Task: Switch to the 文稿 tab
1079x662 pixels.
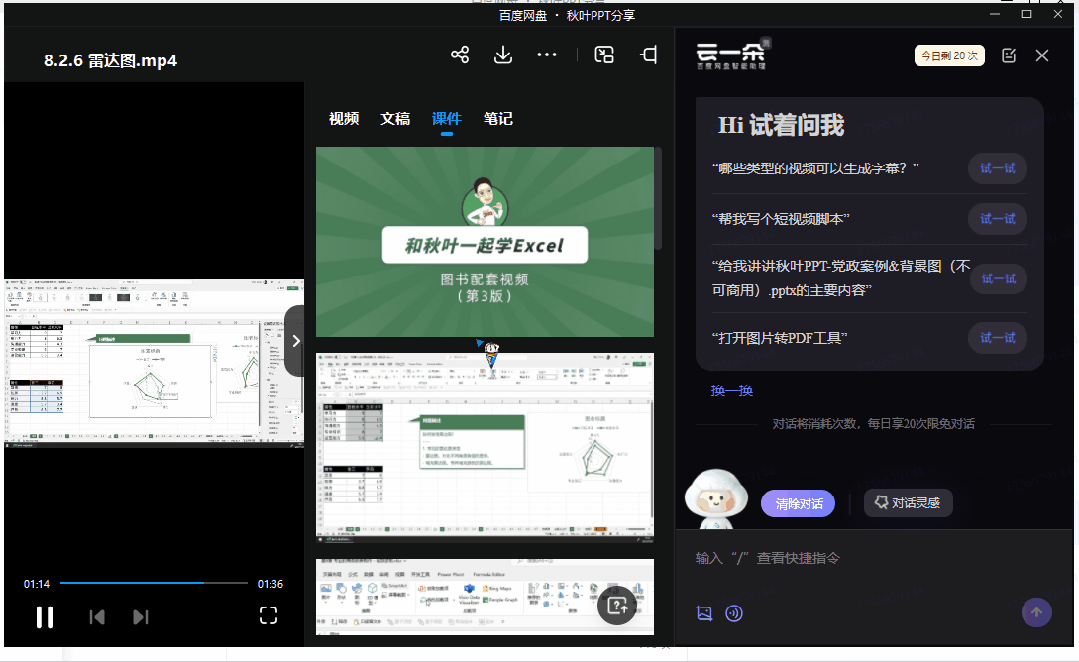Action: pyautogui.click(x=395, y=119)
